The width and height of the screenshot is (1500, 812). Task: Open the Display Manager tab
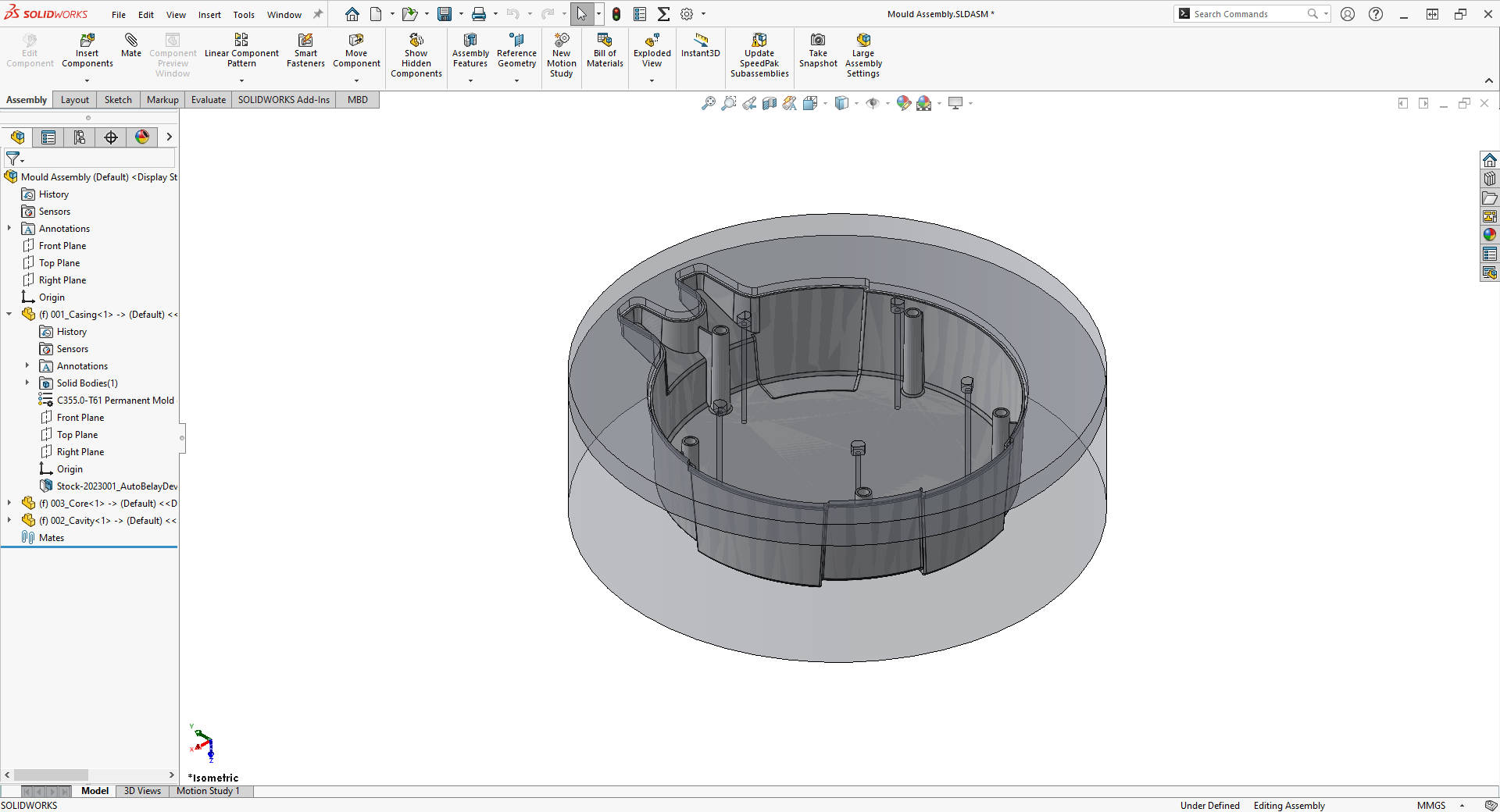(141, 137)
